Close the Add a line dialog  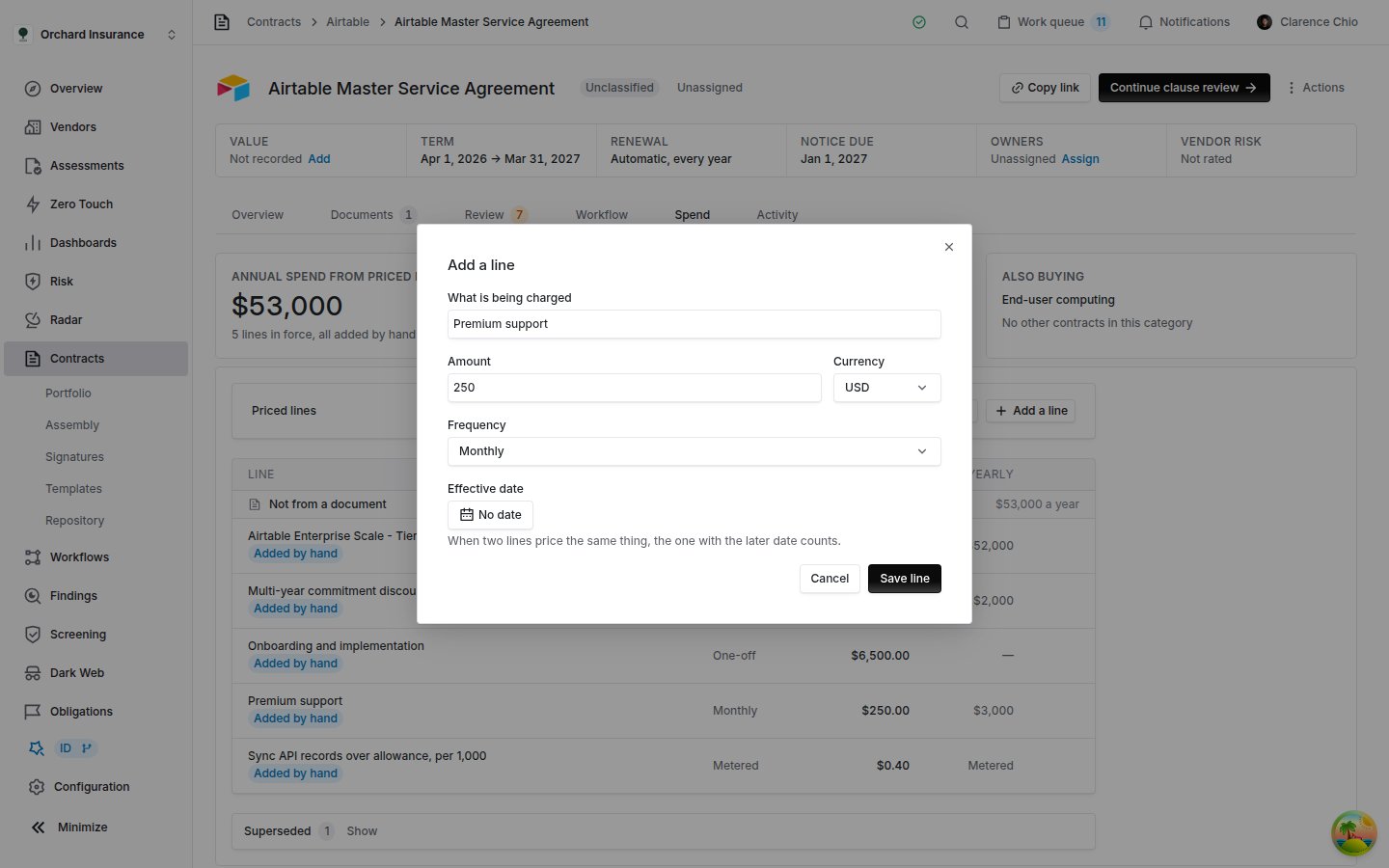(x=949, y=247)
